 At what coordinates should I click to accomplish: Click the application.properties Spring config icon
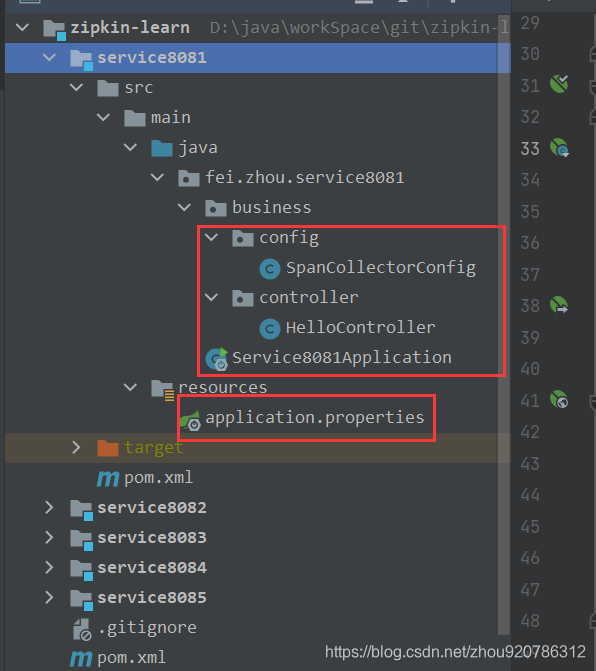190,420
